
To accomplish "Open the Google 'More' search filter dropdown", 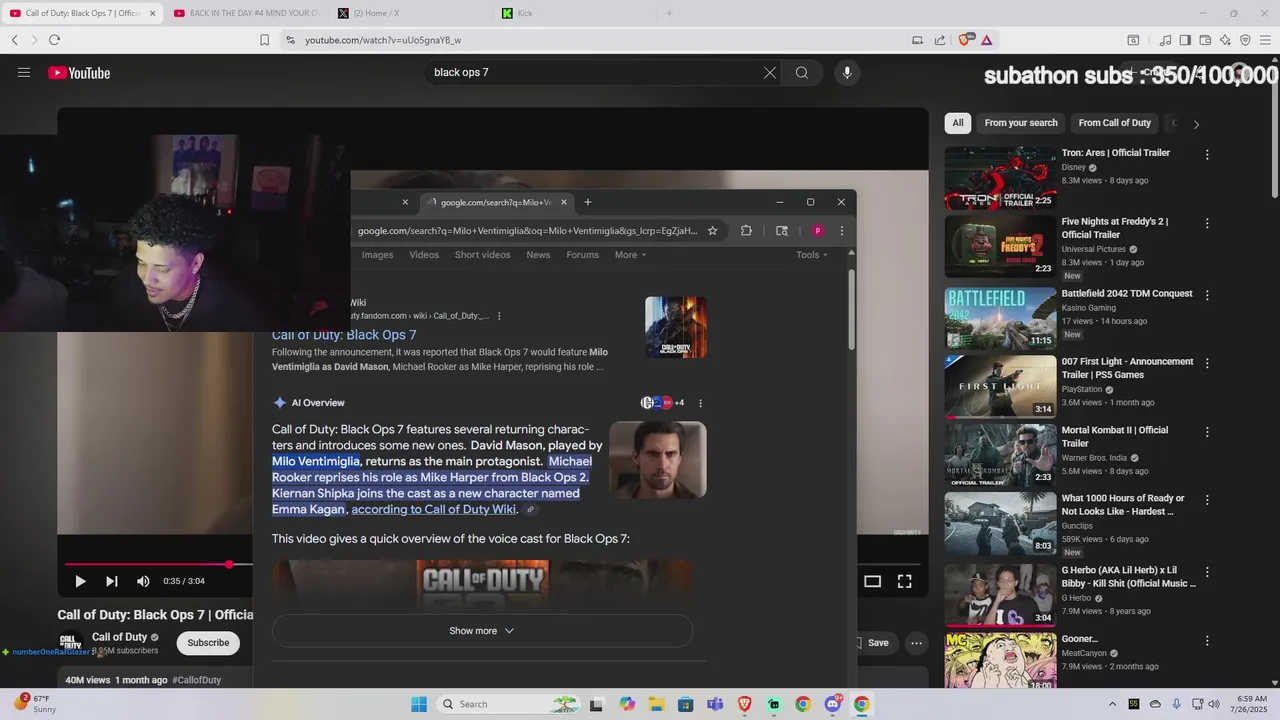I will 630,255.
